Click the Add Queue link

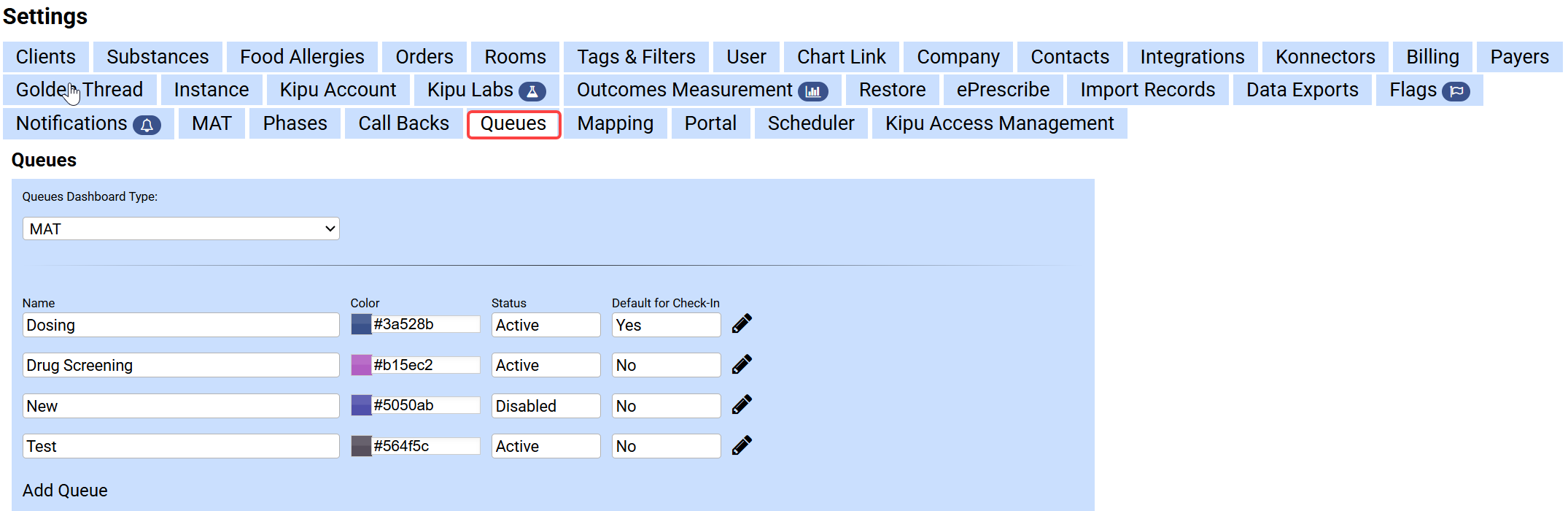65,491
